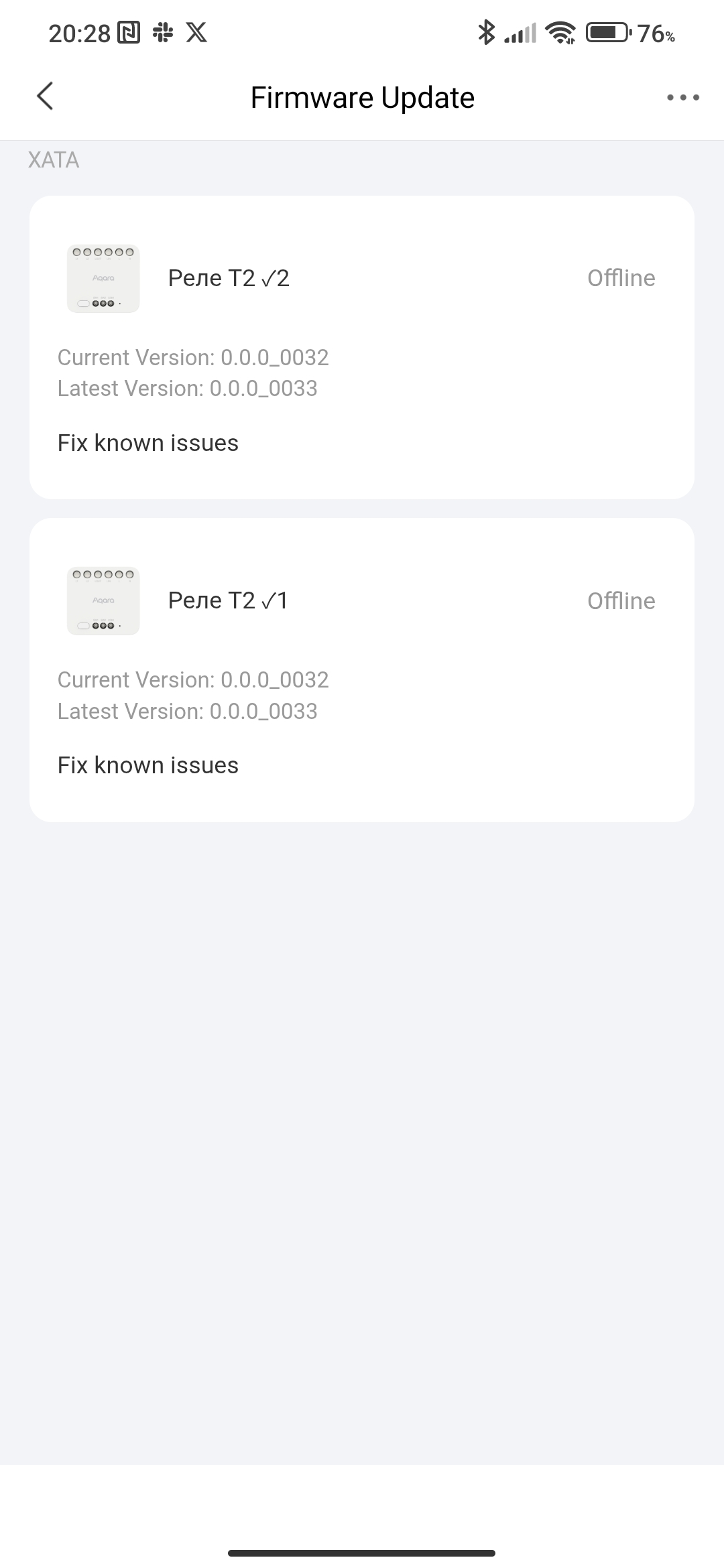Tap the Реле T2 √2 device thumbnail
This screenshot has width=724, height=1568.
[x=103, y=279]
